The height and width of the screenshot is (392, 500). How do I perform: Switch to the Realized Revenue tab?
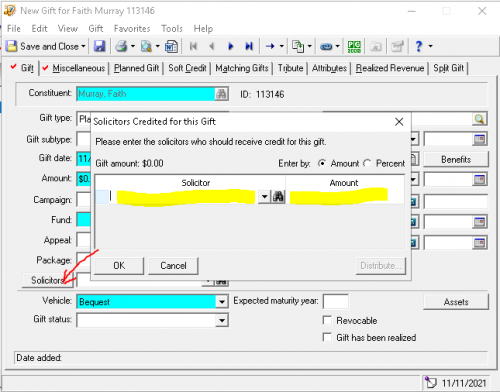390,68
